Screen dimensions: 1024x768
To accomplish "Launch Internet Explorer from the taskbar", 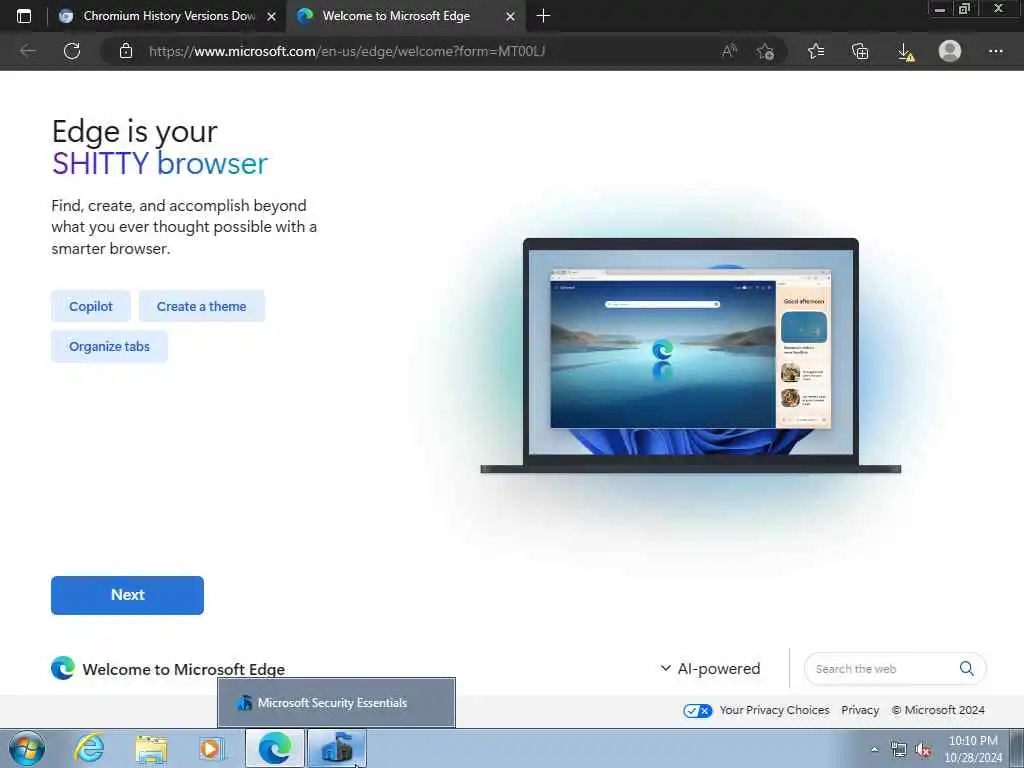I will [x=89, y=748].
